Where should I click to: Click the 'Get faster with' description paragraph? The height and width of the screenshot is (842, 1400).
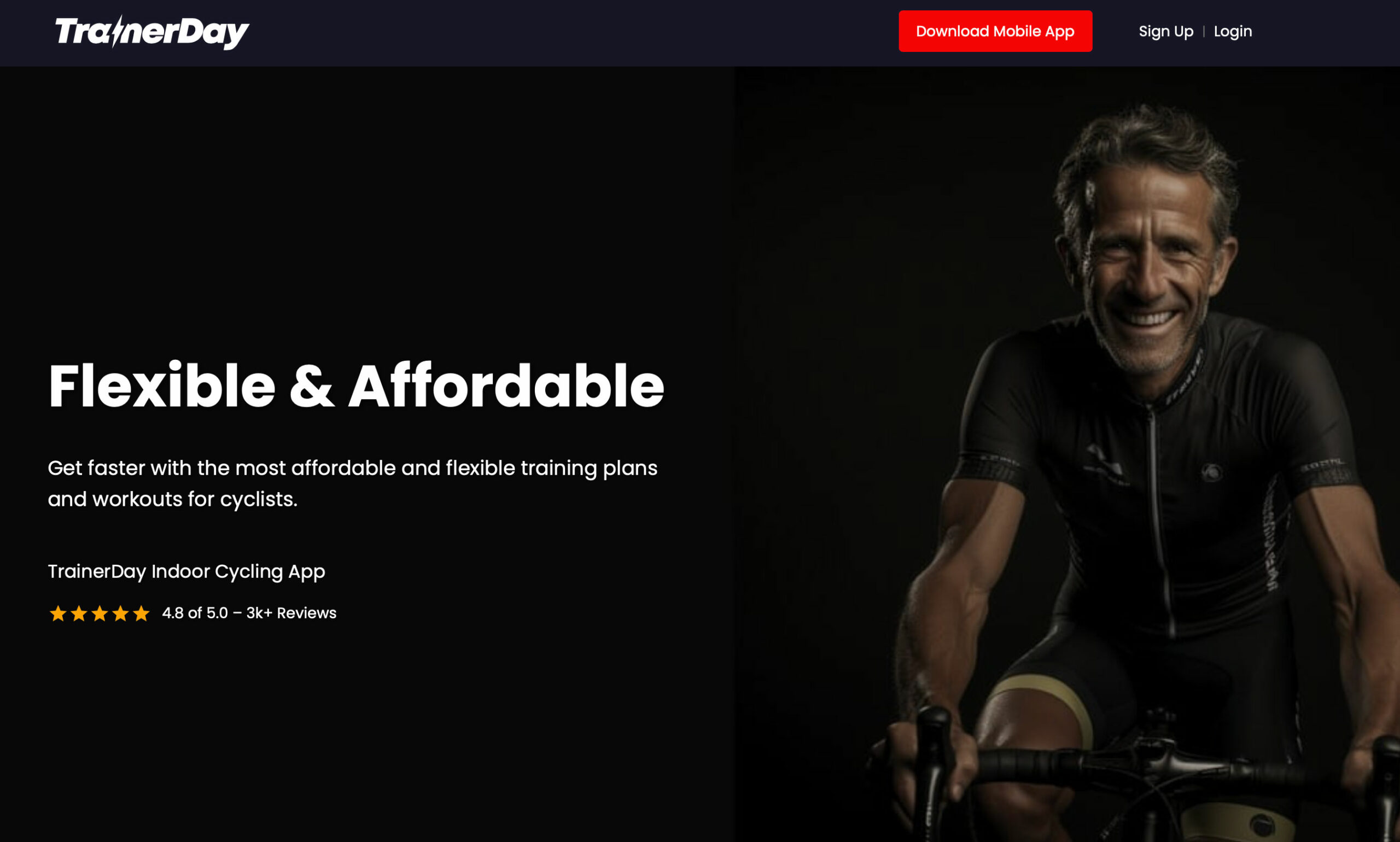352,483
